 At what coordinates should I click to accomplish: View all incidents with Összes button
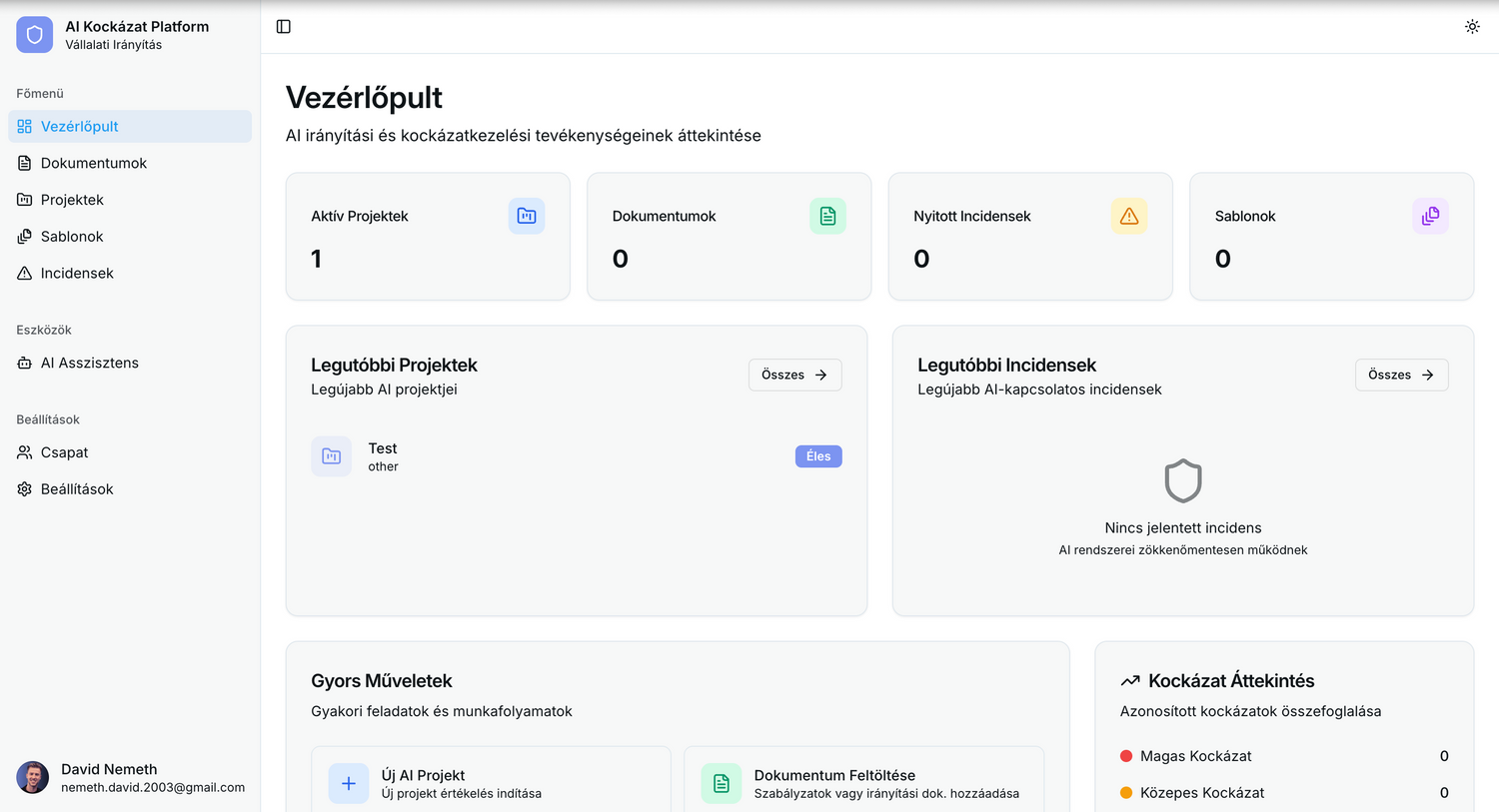1401,375
